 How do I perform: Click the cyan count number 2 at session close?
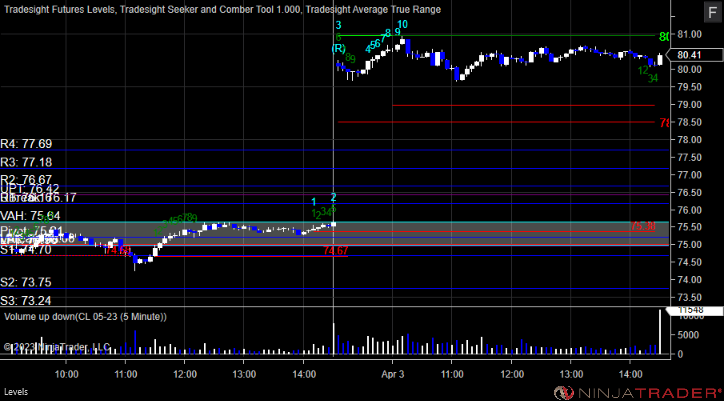333,198
